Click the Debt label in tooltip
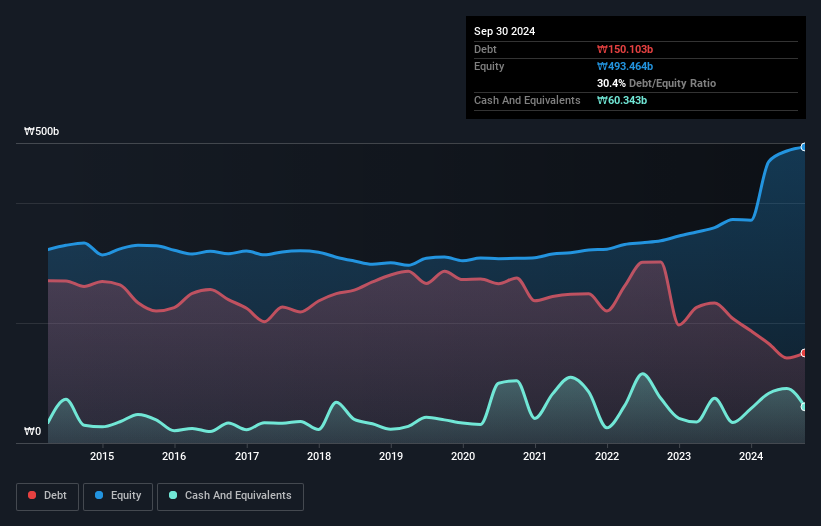This screenshot has height=526, width=821. pos(485,49)
